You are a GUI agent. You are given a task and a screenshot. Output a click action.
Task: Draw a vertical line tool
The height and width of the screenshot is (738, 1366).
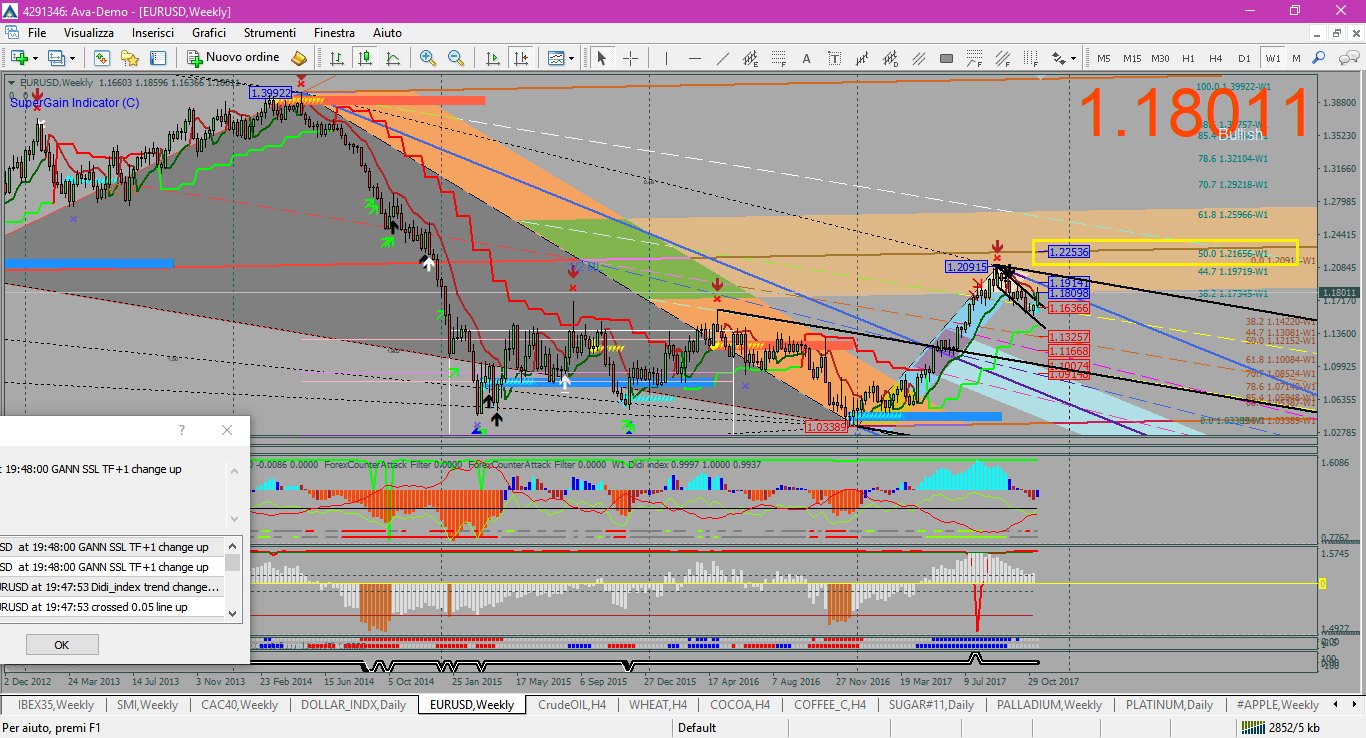665,58
